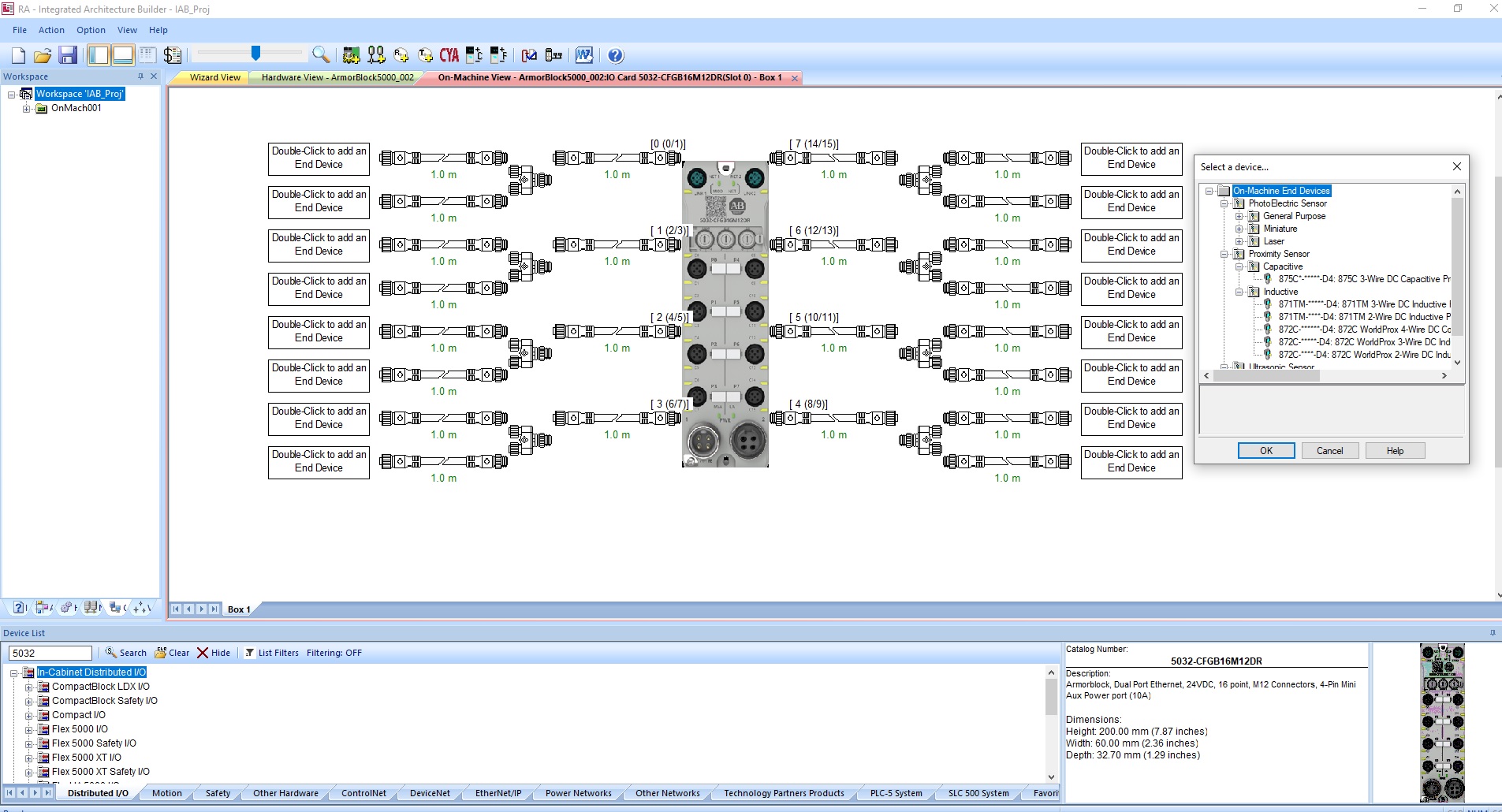
Task: Adjust the zoom slider handle
Action: click(x=255, y=53)
